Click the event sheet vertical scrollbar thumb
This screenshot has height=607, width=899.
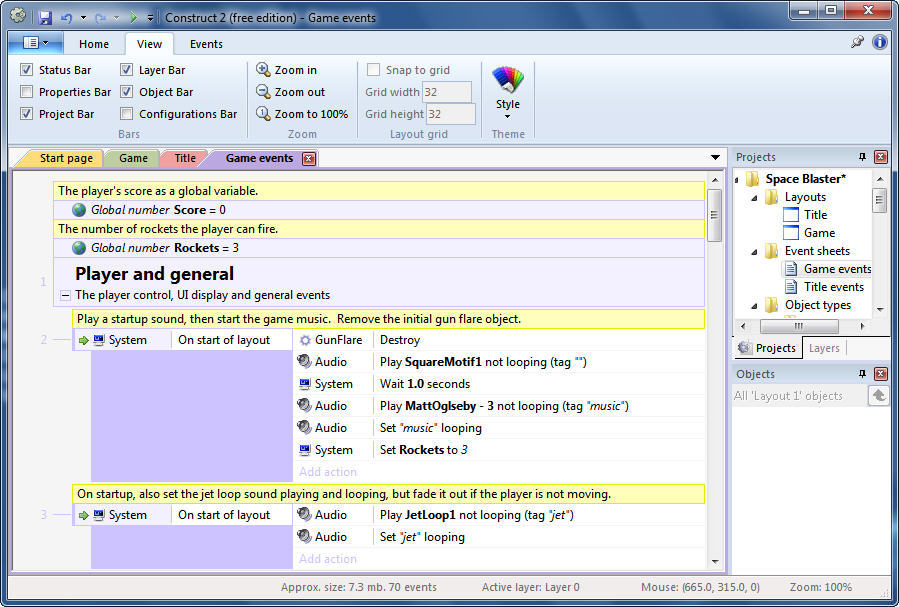[x=714, y=216]
